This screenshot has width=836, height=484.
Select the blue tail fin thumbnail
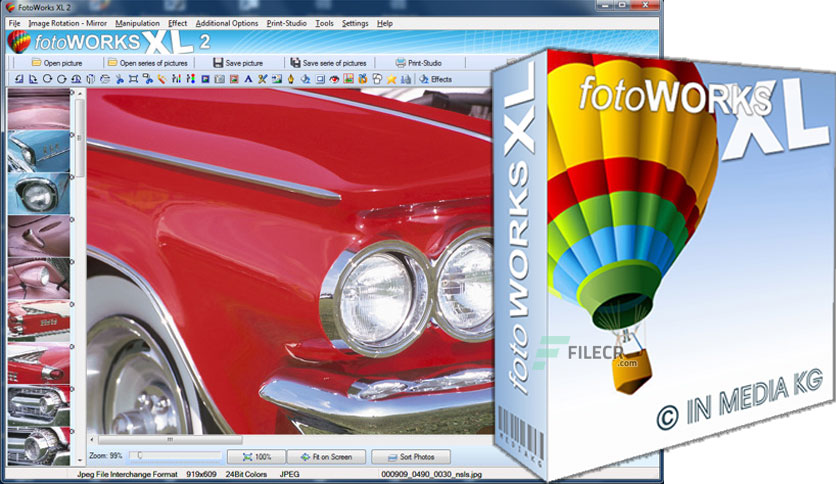38,151
